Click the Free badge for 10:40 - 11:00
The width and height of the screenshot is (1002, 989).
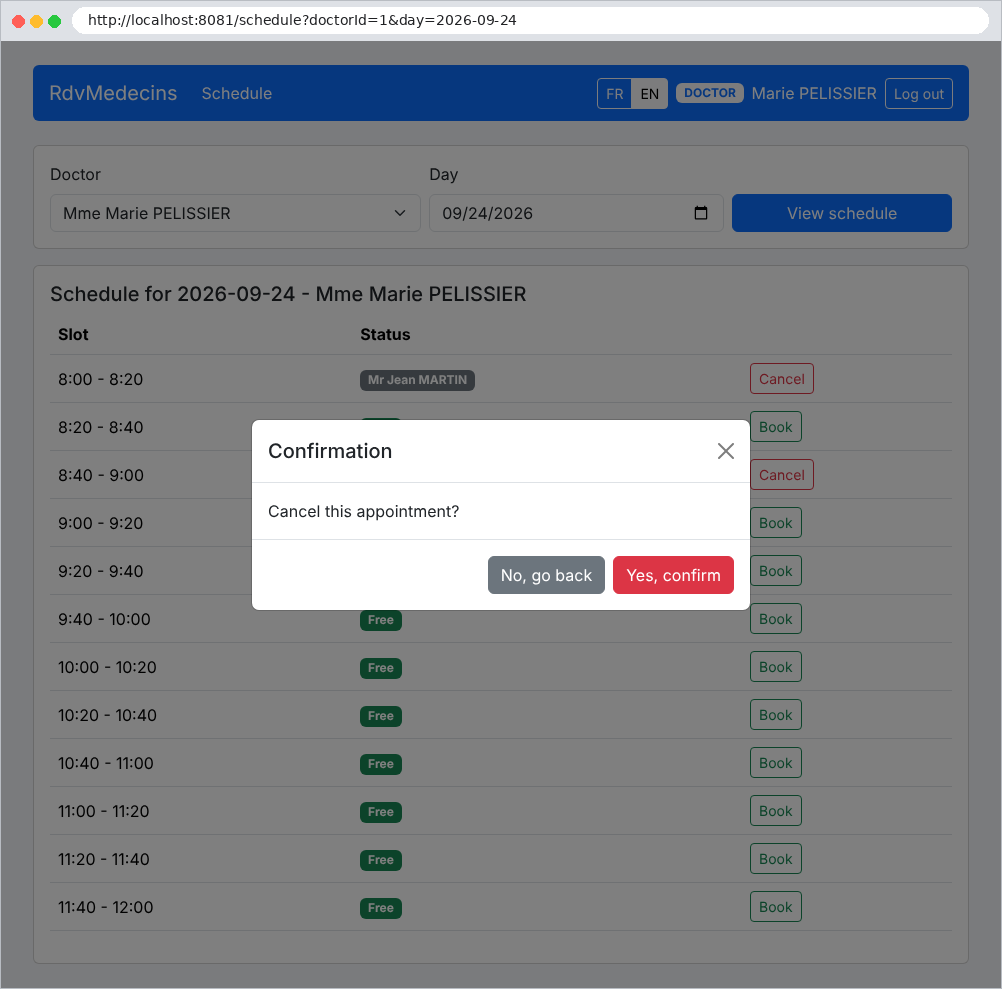(380, 763)
